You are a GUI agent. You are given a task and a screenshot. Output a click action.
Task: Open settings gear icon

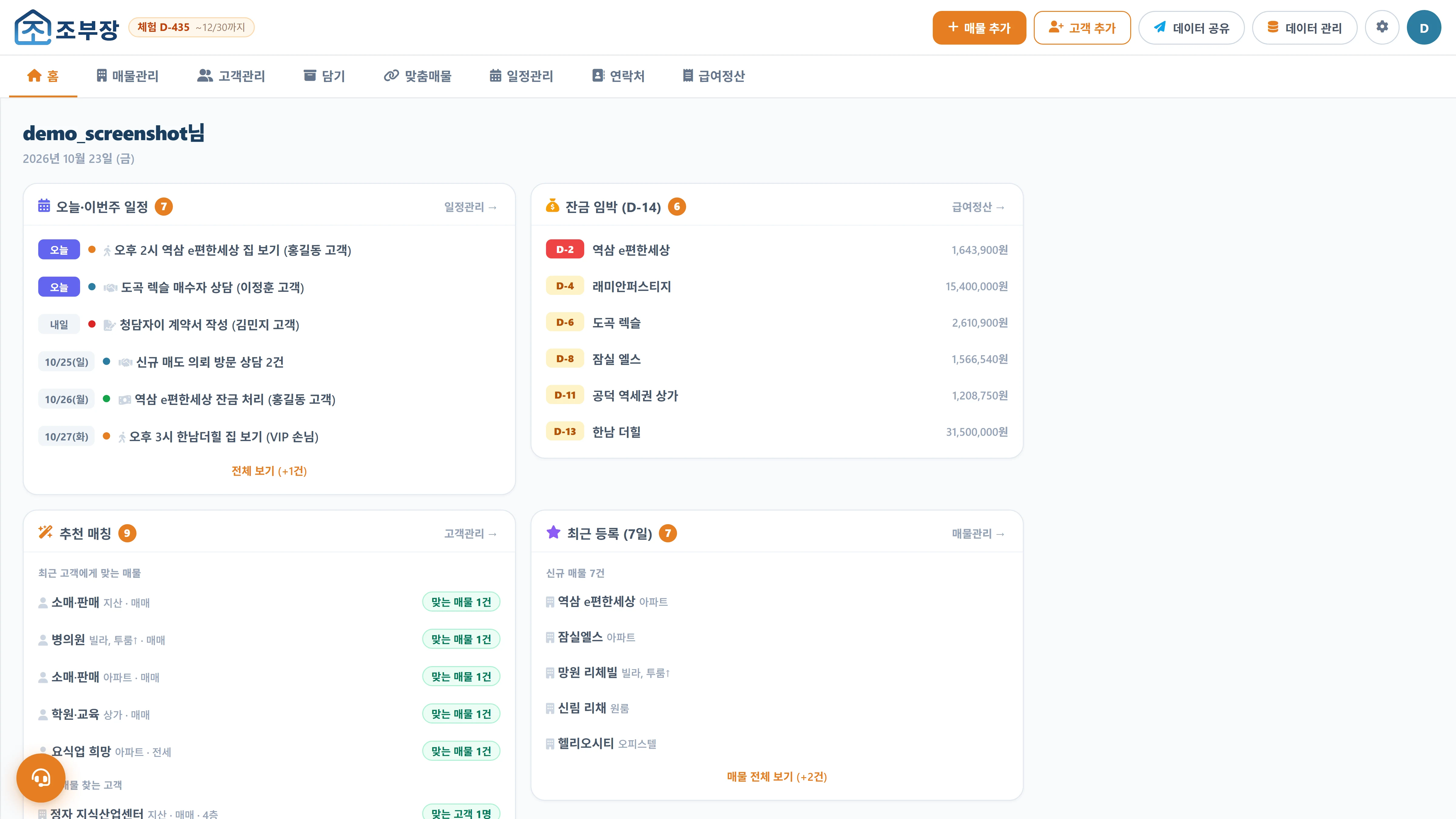coord(1382,27)
